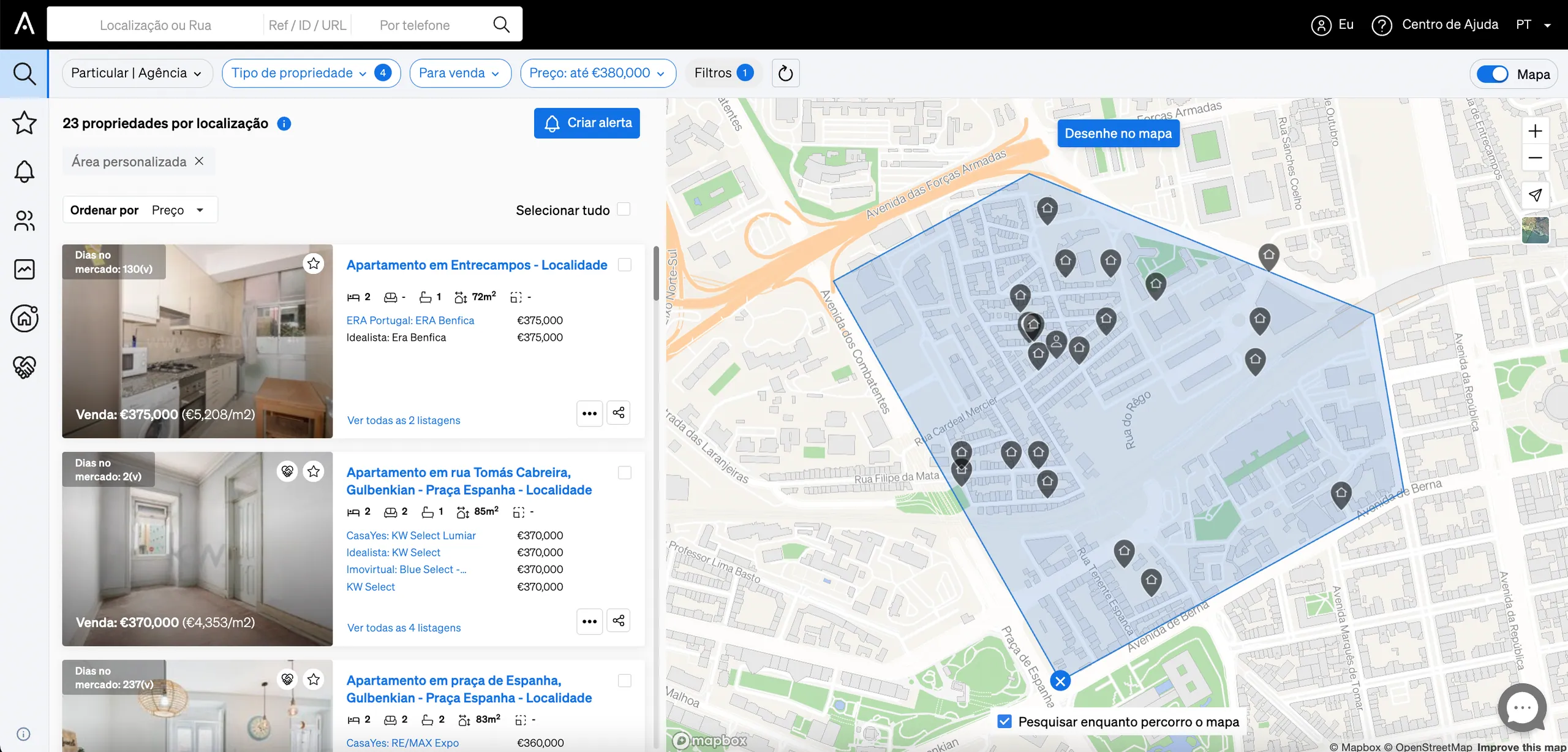Open Ver todas as 2 listagens link
Viewport: 1568px width, 752px height.
404,420
